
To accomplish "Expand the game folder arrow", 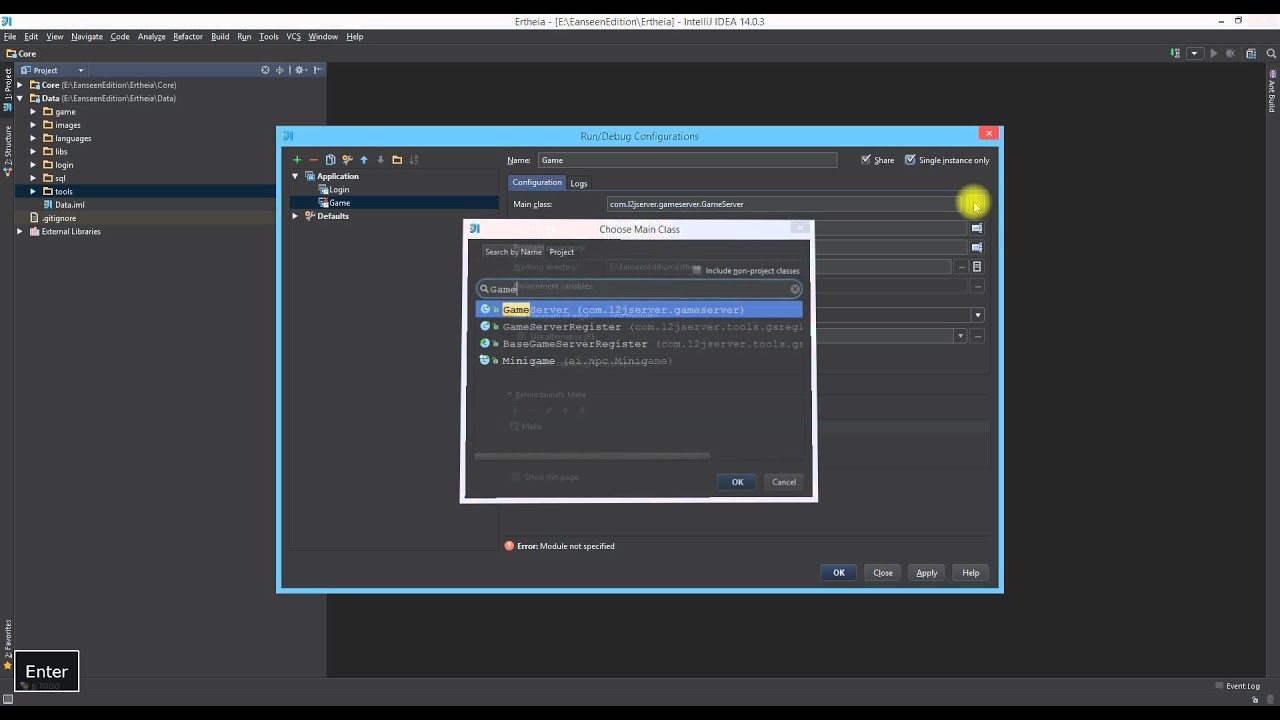I will tap(33, 112).
